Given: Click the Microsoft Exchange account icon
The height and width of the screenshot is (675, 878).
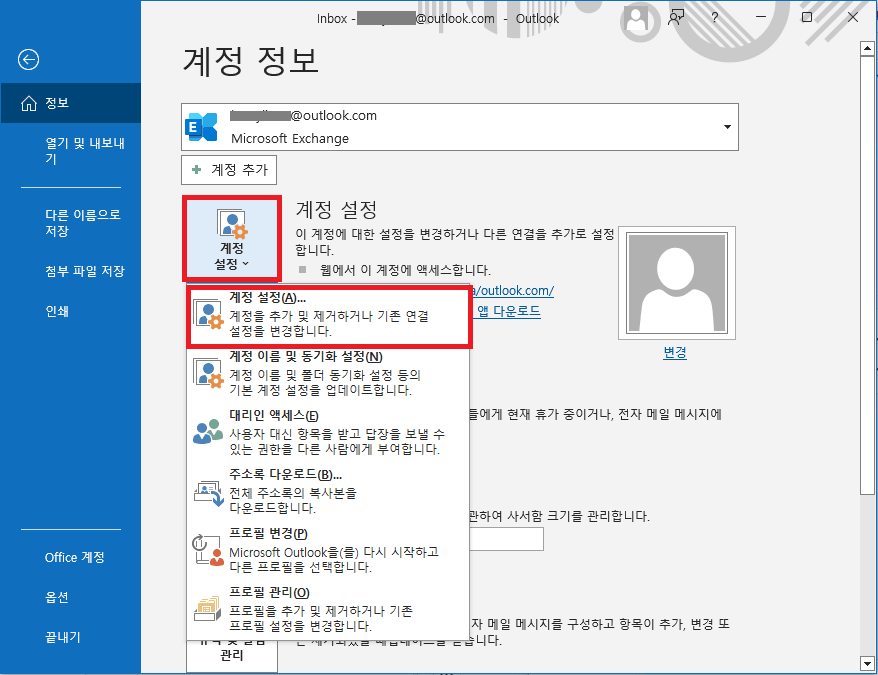Looking at the screenshot, I should click(201, 127).
